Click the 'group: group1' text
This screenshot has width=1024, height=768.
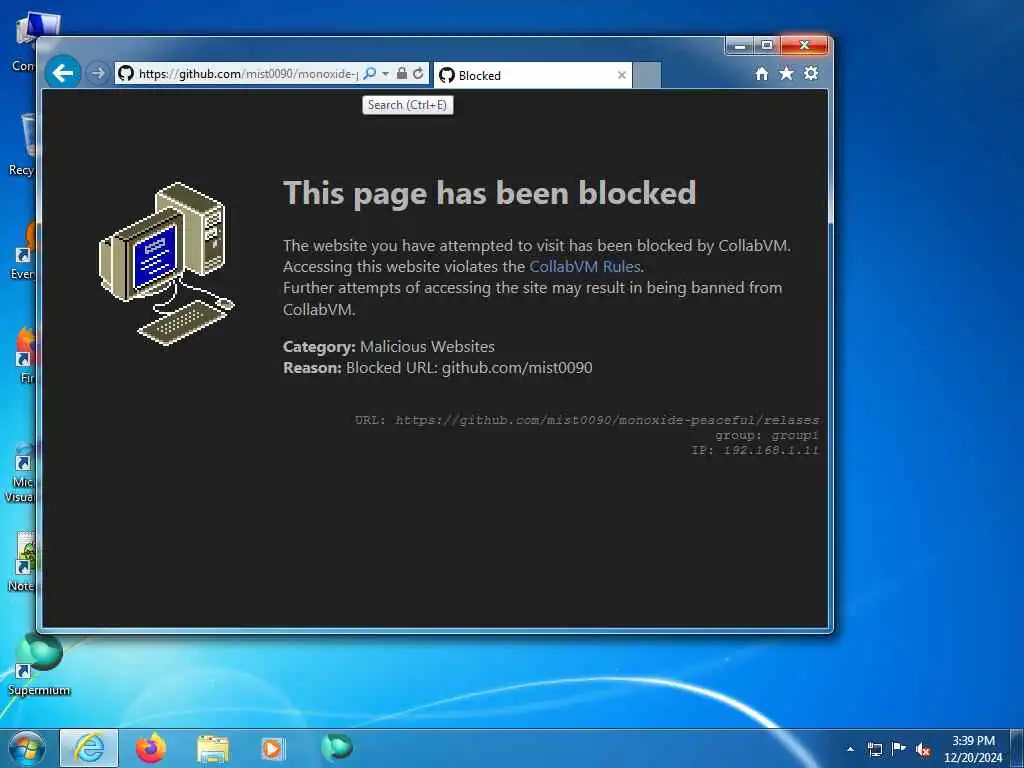tap(767, 435)
